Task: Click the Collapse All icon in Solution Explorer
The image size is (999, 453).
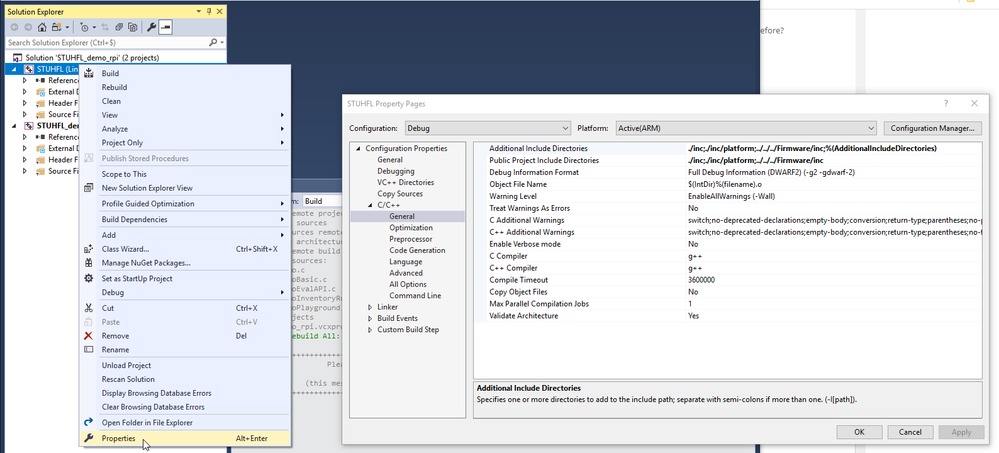Action: 119,27
